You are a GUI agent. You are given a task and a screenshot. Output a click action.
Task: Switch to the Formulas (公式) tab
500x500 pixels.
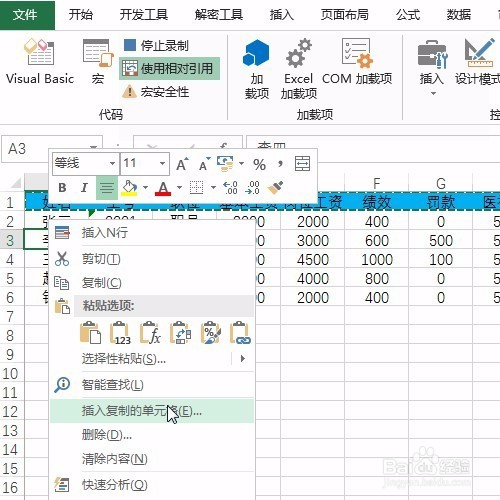click(408, 15)
